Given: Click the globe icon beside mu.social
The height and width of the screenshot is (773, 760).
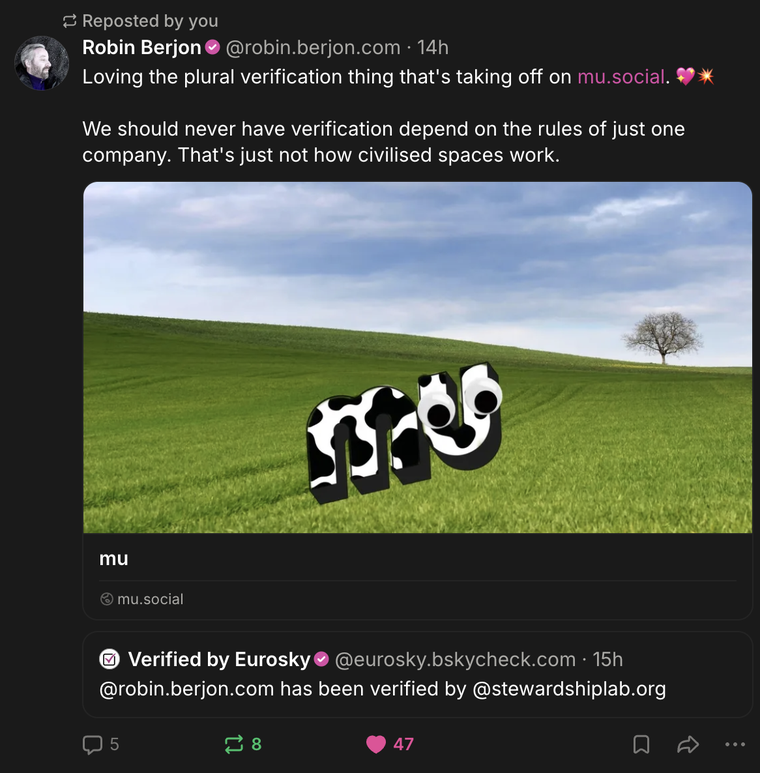Looking at the screenshot, I should [106, 599].
